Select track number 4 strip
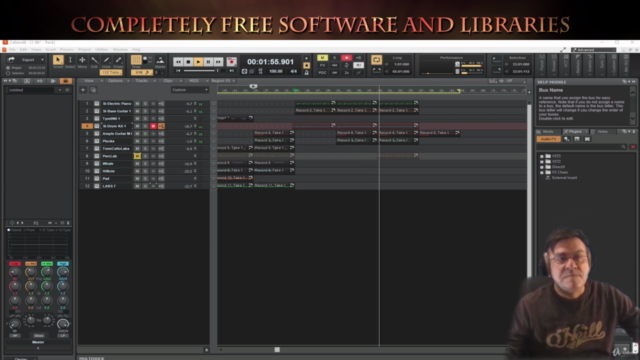640x360 pixels. 87,126
